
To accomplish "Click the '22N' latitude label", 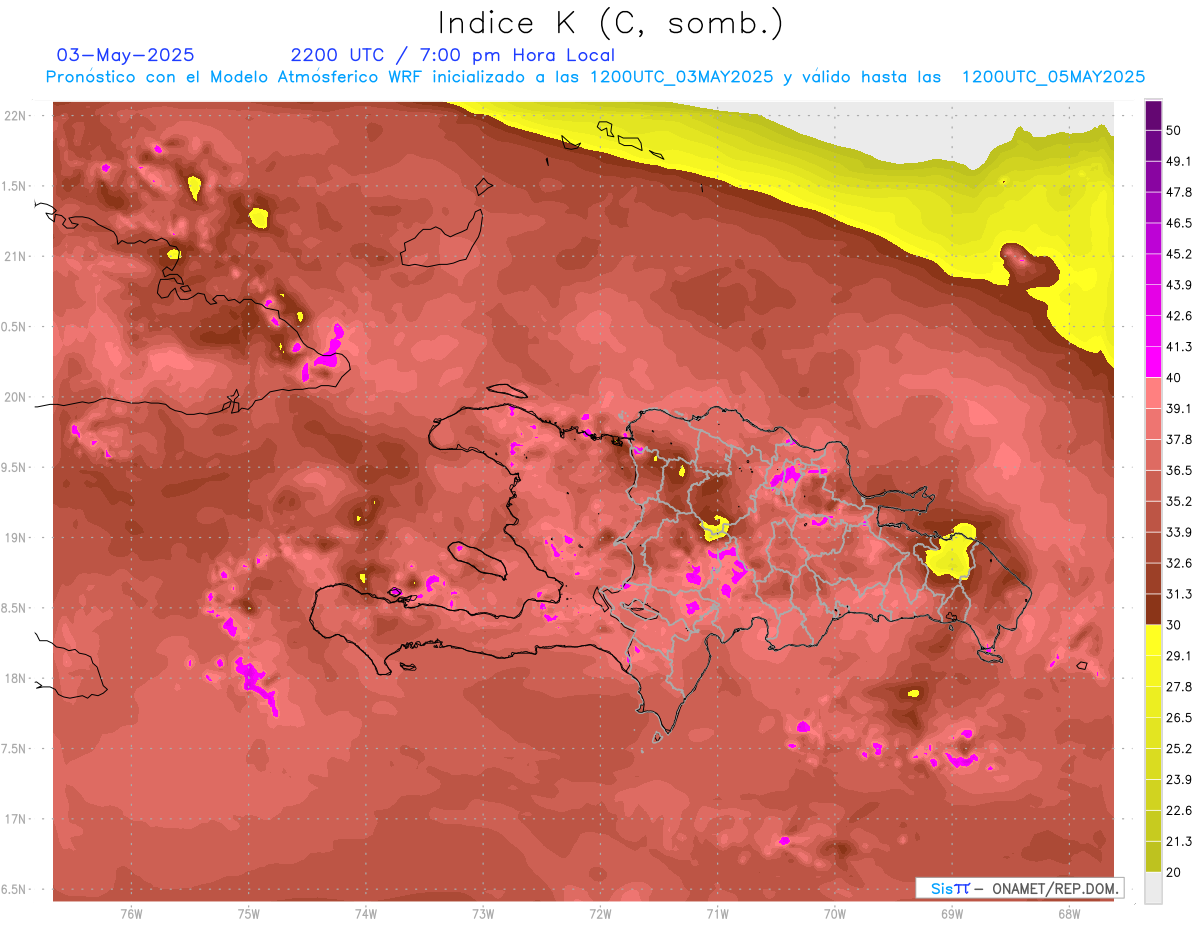I will (16, 115).
